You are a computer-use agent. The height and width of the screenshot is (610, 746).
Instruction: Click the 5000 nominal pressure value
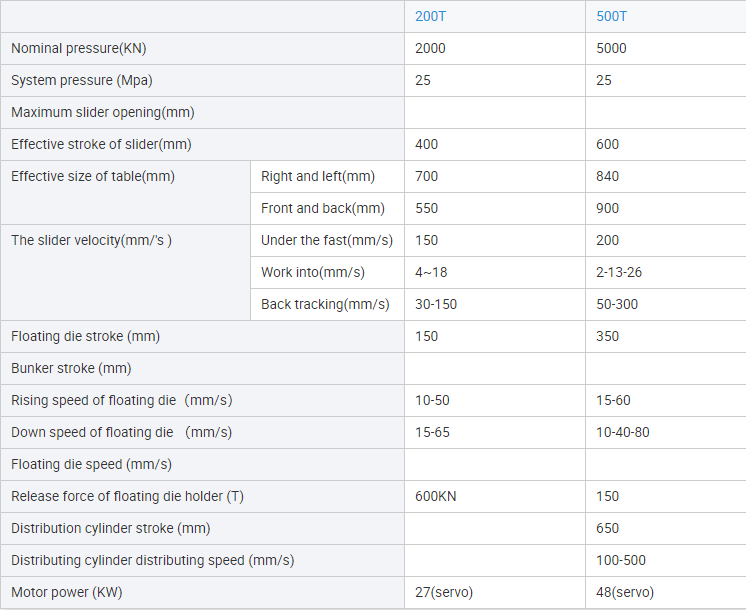[x=612, y=49]
